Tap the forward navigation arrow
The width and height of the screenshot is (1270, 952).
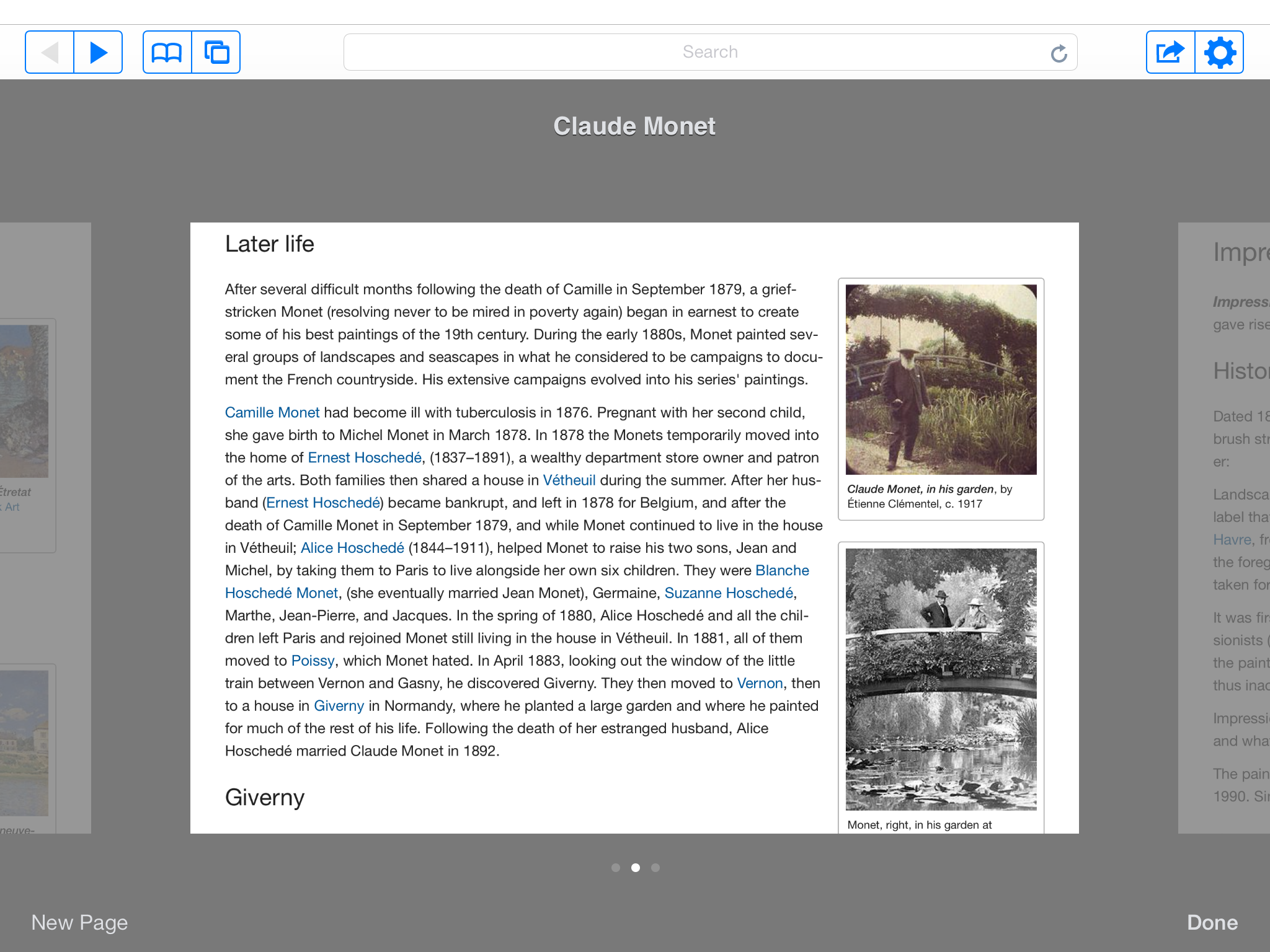(x=98, y=52)
